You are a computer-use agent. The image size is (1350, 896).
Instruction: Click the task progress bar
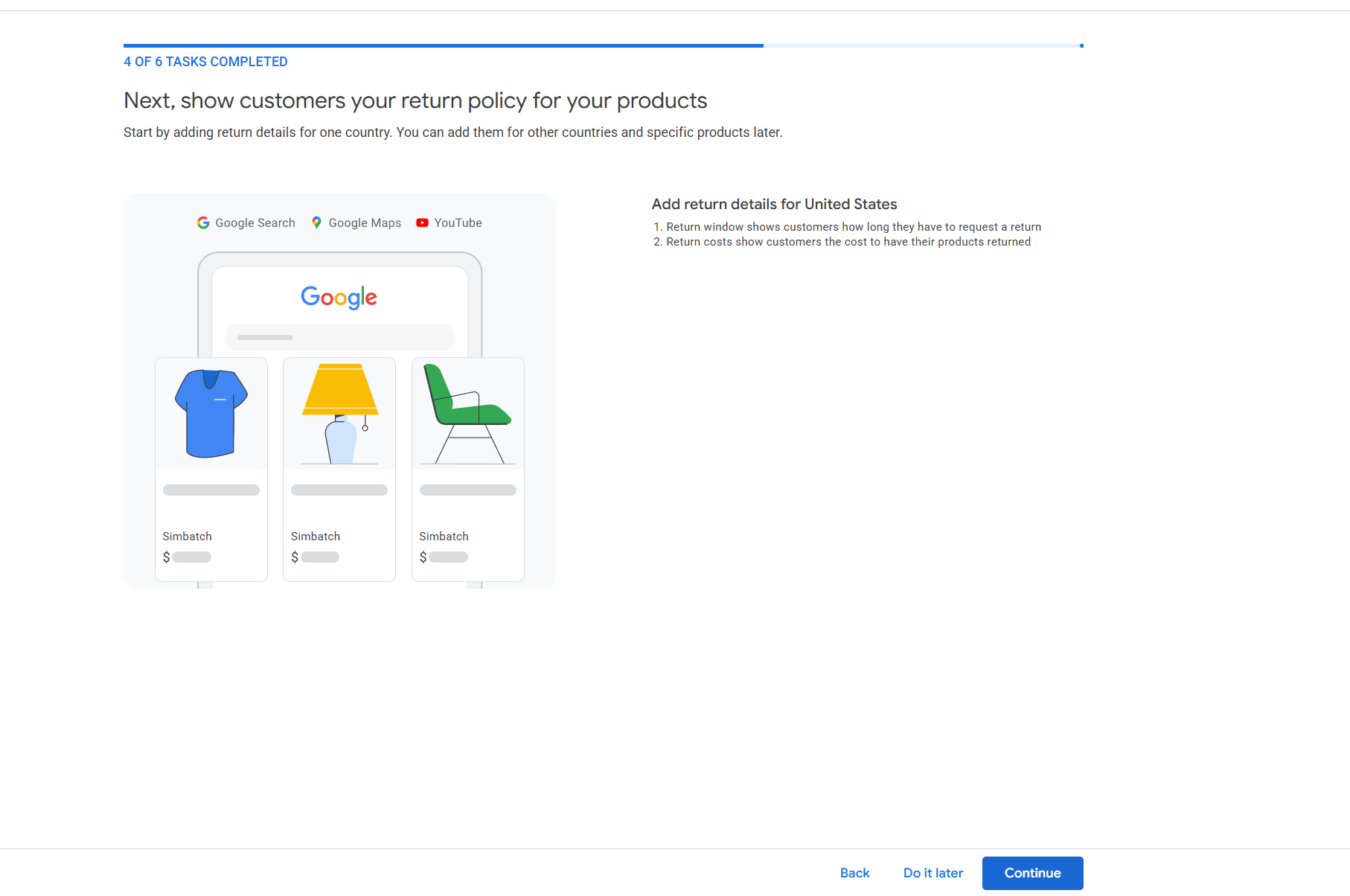[x=604, y=45]
